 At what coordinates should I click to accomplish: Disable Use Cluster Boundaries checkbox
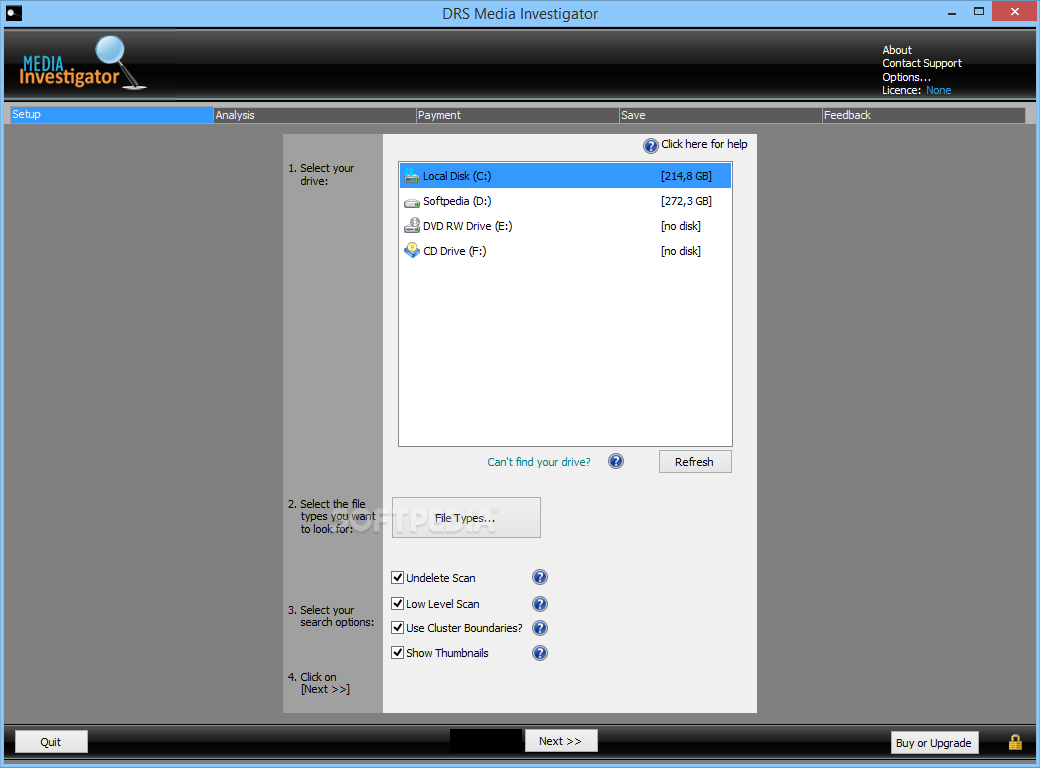pos(397,627)
